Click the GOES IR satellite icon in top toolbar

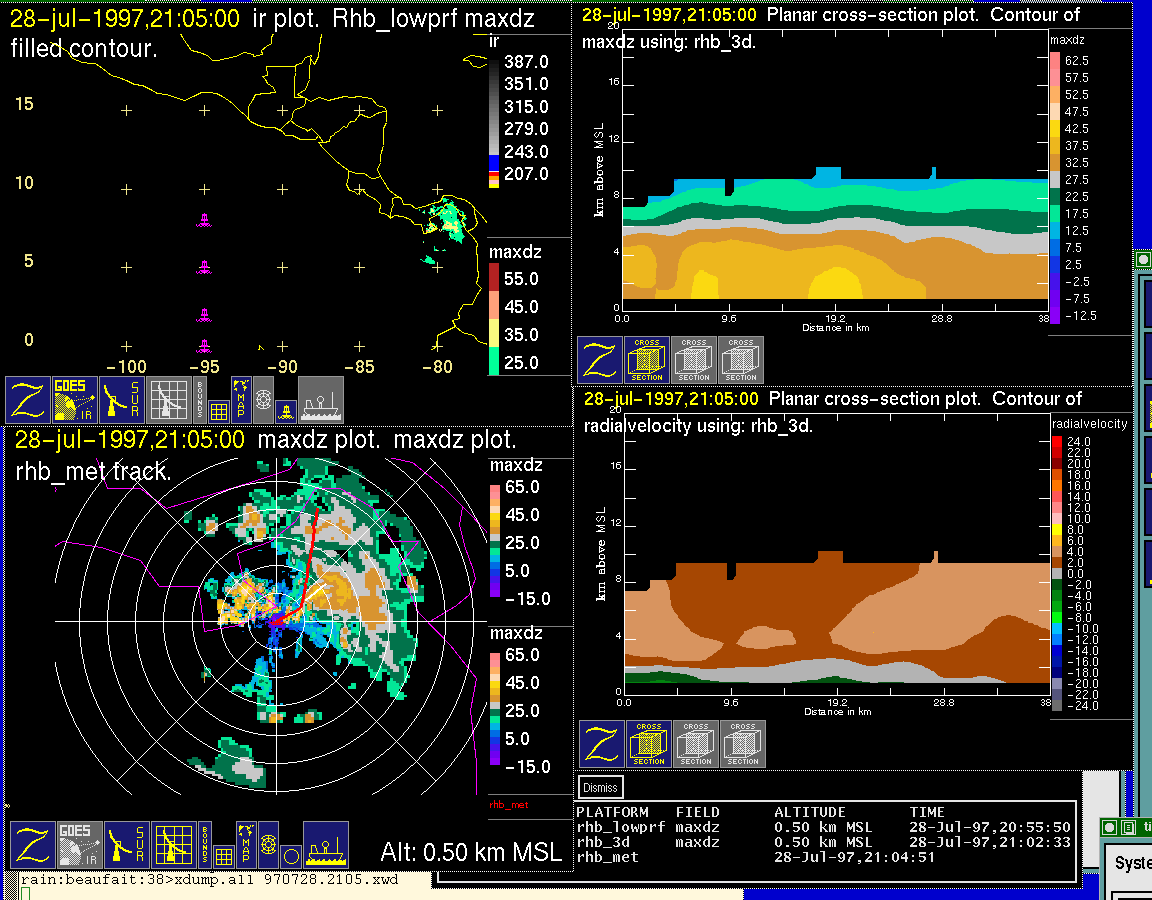click(76, 399)
